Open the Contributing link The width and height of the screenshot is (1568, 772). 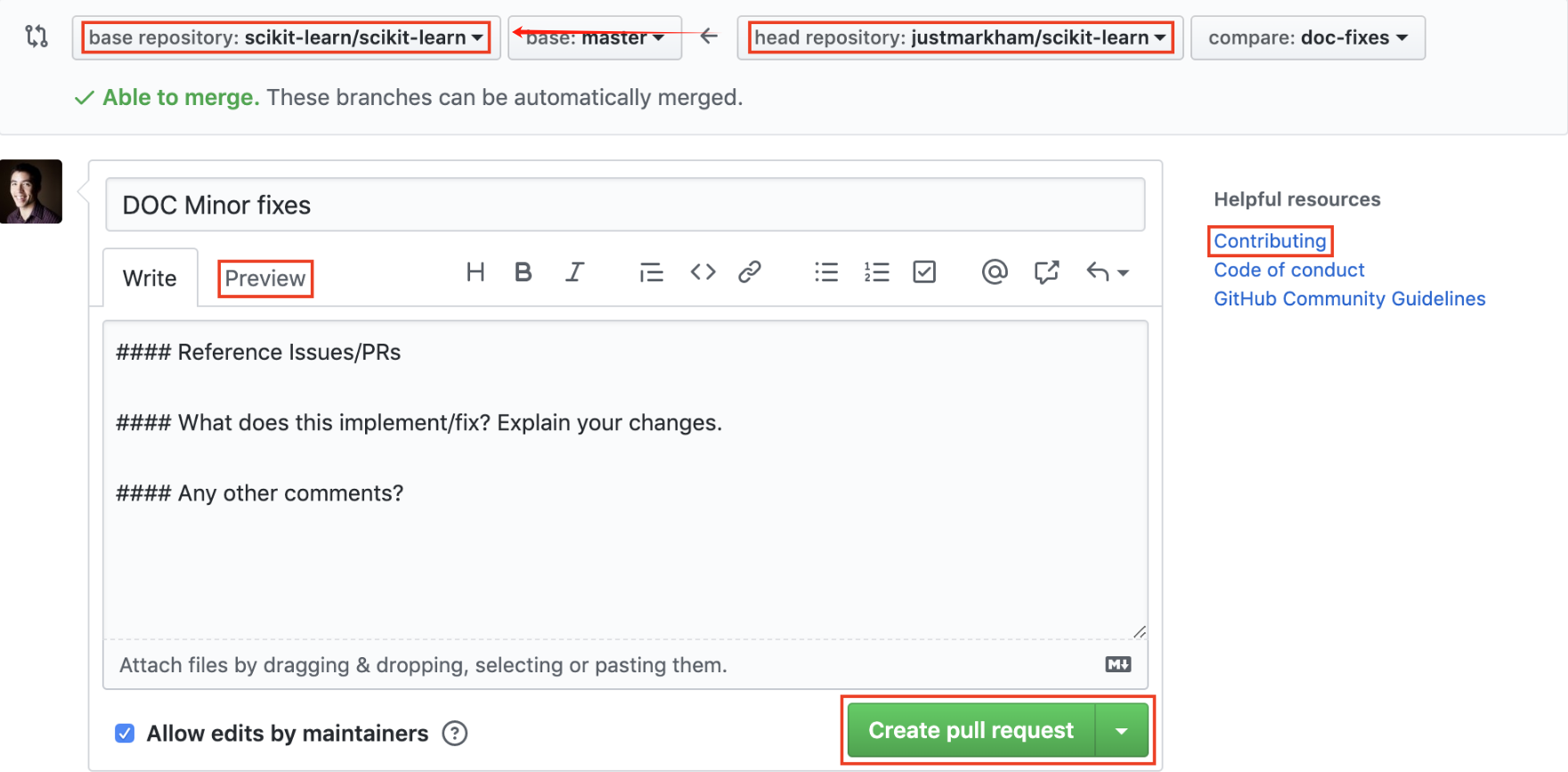coord(1270,240)
